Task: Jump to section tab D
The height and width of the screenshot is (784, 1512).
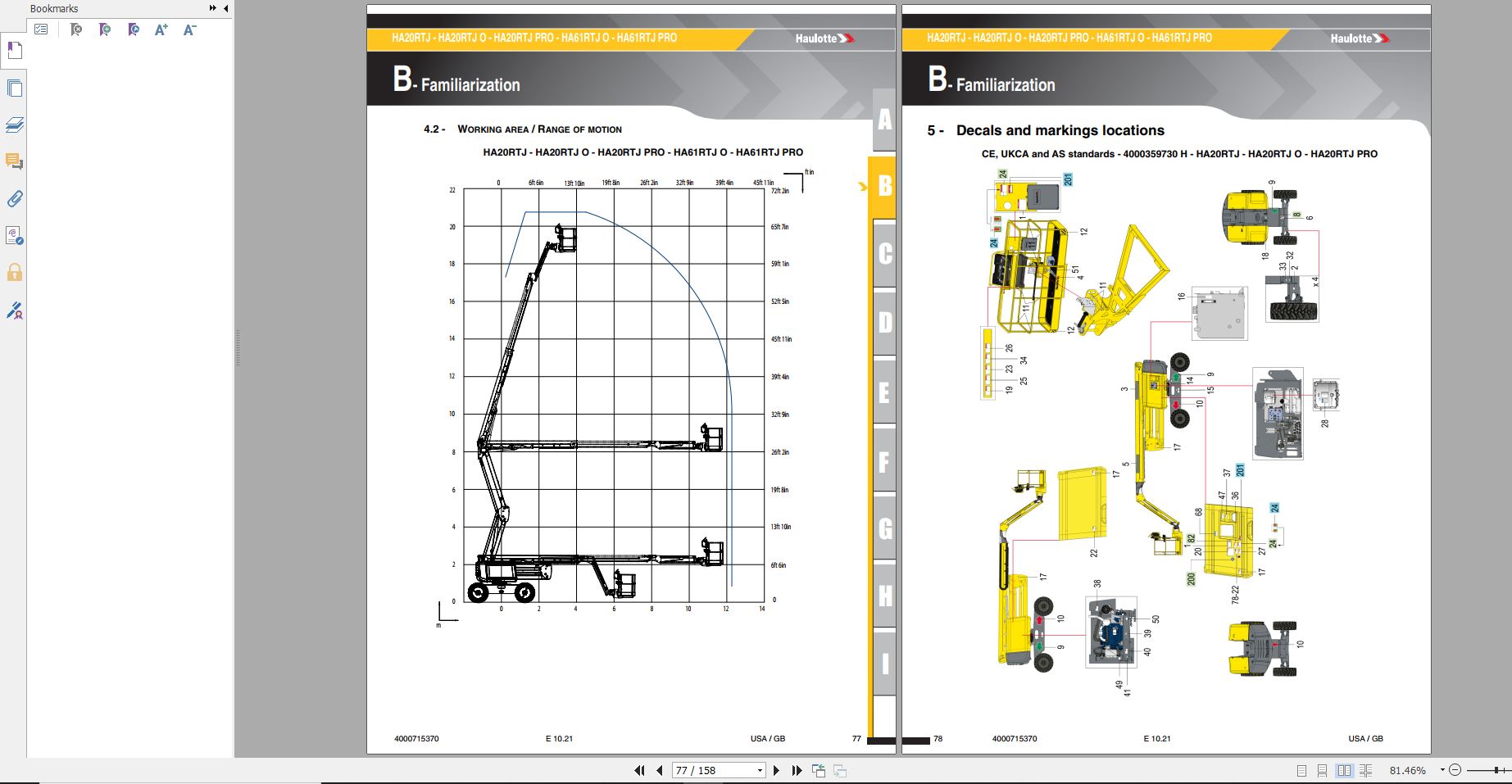Action: pos(884,323)
